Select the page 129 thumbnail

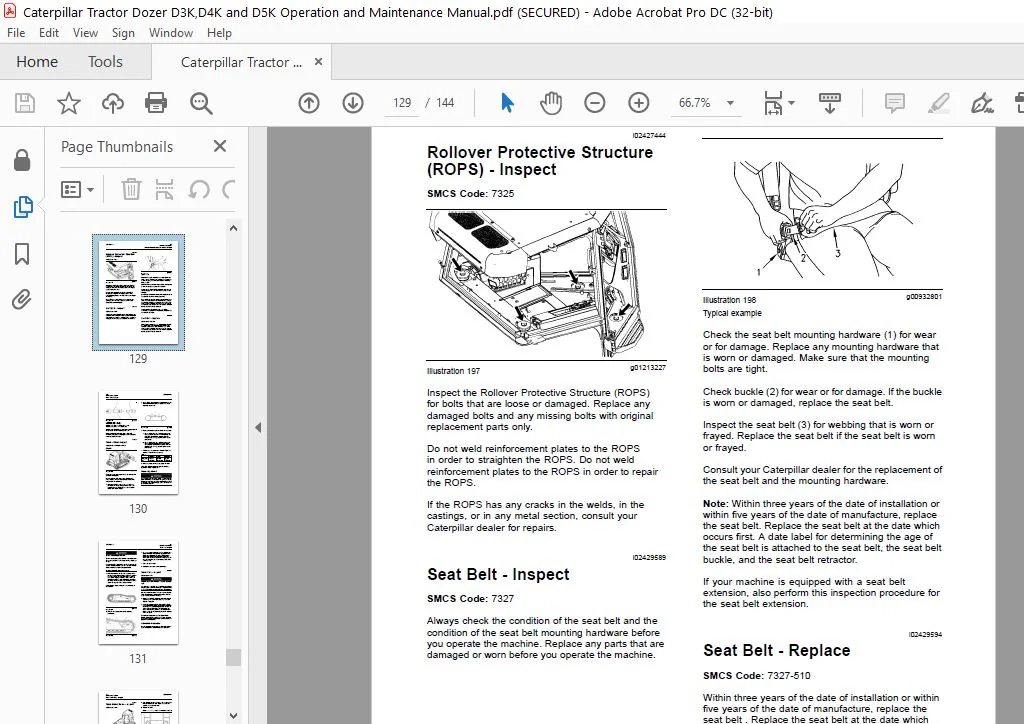138,292
